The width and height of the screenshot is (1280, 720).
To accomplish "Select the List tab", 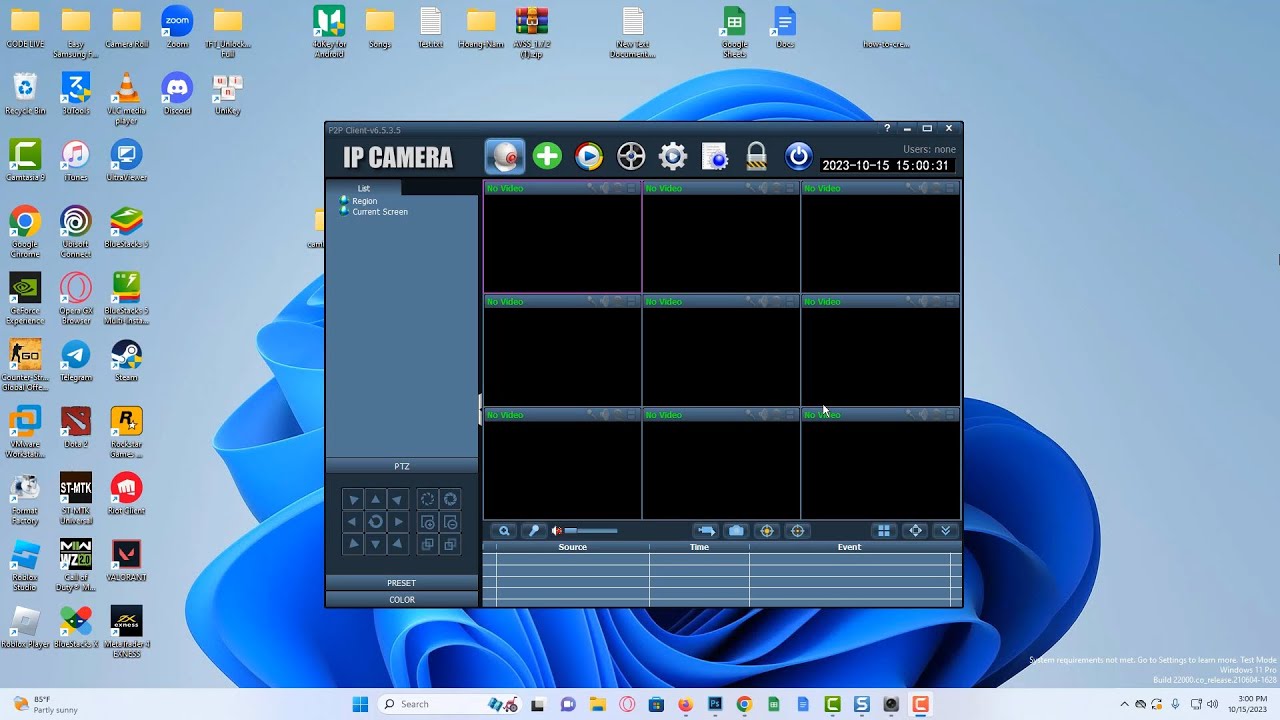I will (364, 188).
